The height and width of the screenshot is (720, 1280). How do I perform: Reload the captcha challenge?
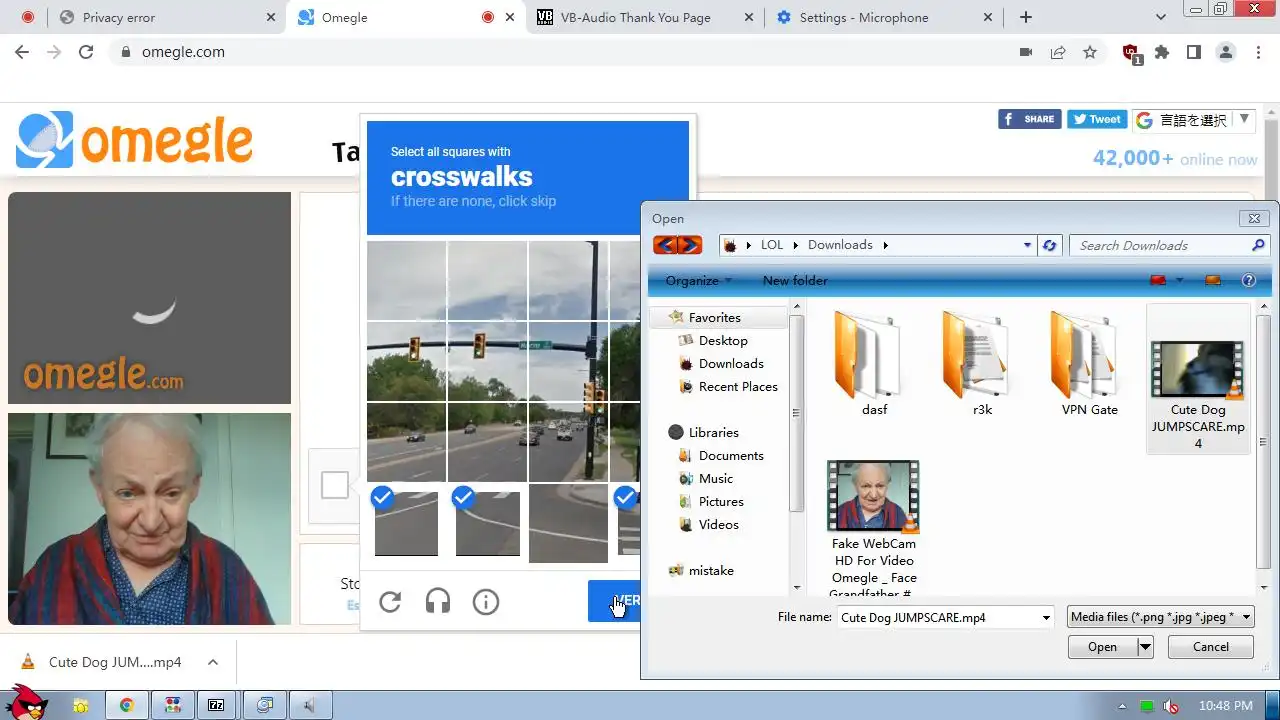[x=390, y=602]
